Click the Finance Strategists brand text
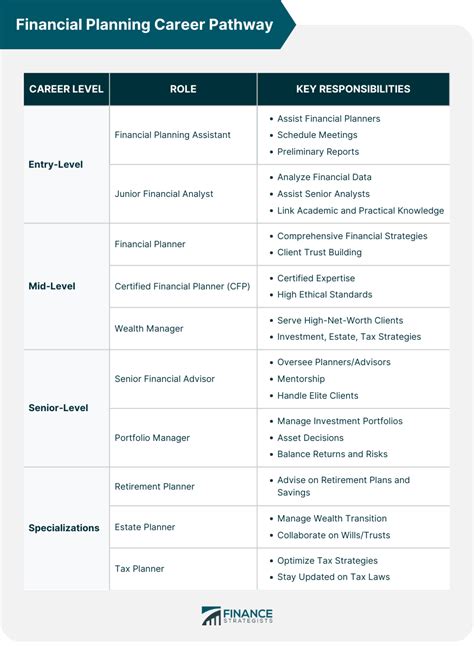 248,616
